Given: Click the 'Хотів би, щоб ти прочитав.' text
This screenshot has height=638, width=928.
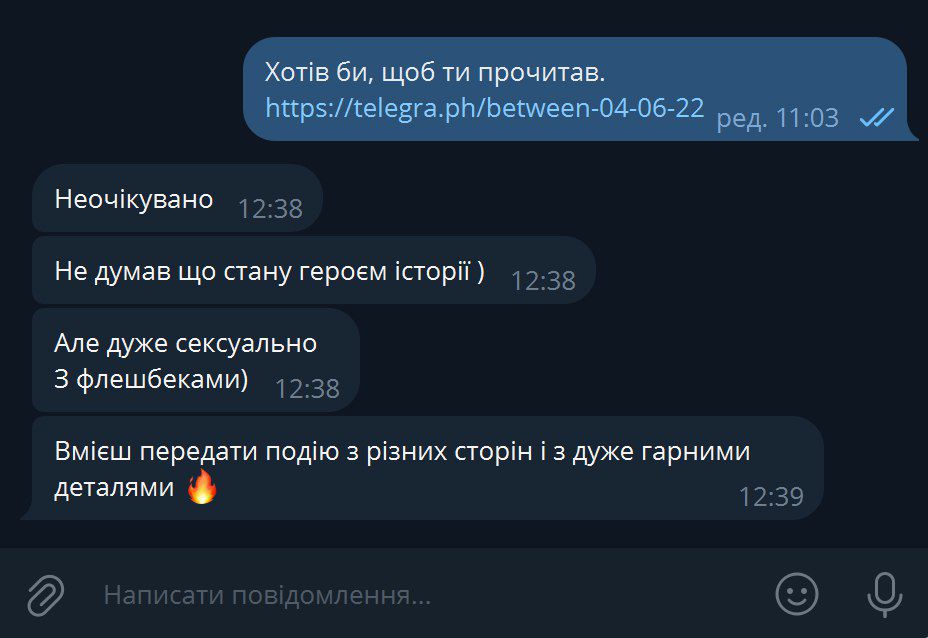Looking at the screenshot, I should 435,72.
